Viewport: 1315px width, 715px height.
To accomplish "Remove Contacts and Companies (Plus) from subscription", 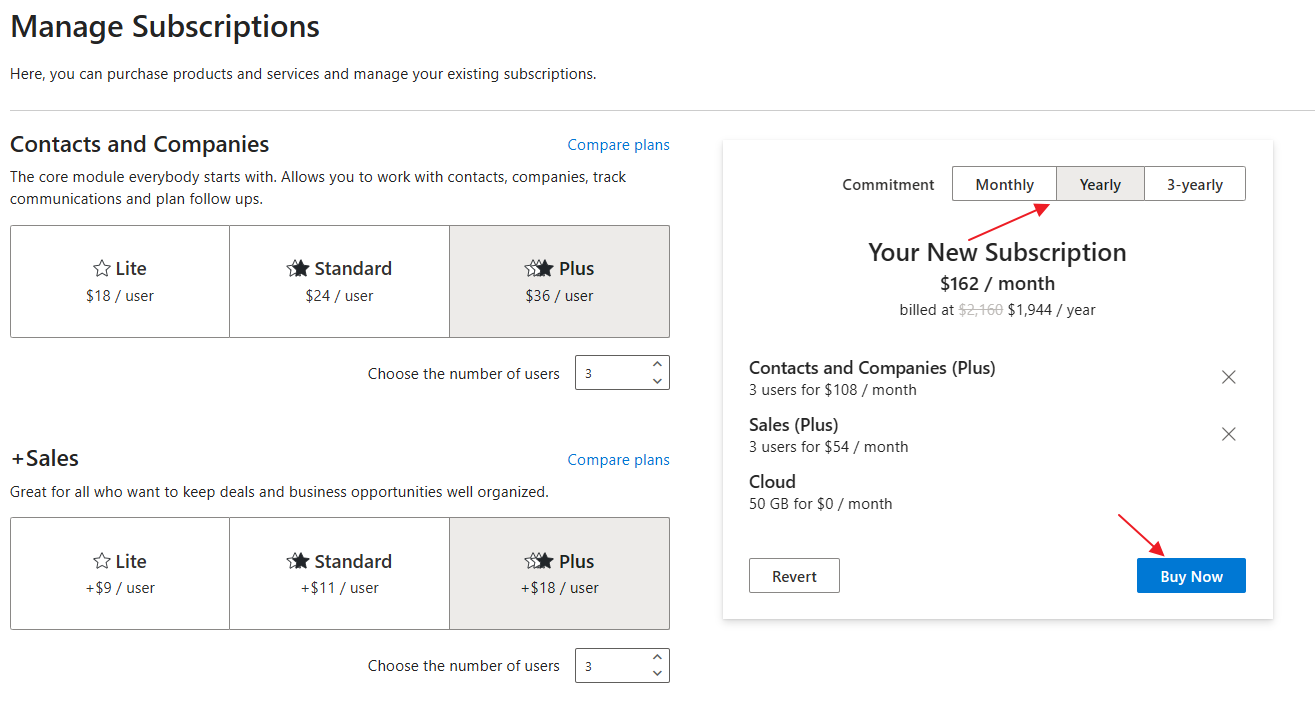I will (x=1229, y=377).
